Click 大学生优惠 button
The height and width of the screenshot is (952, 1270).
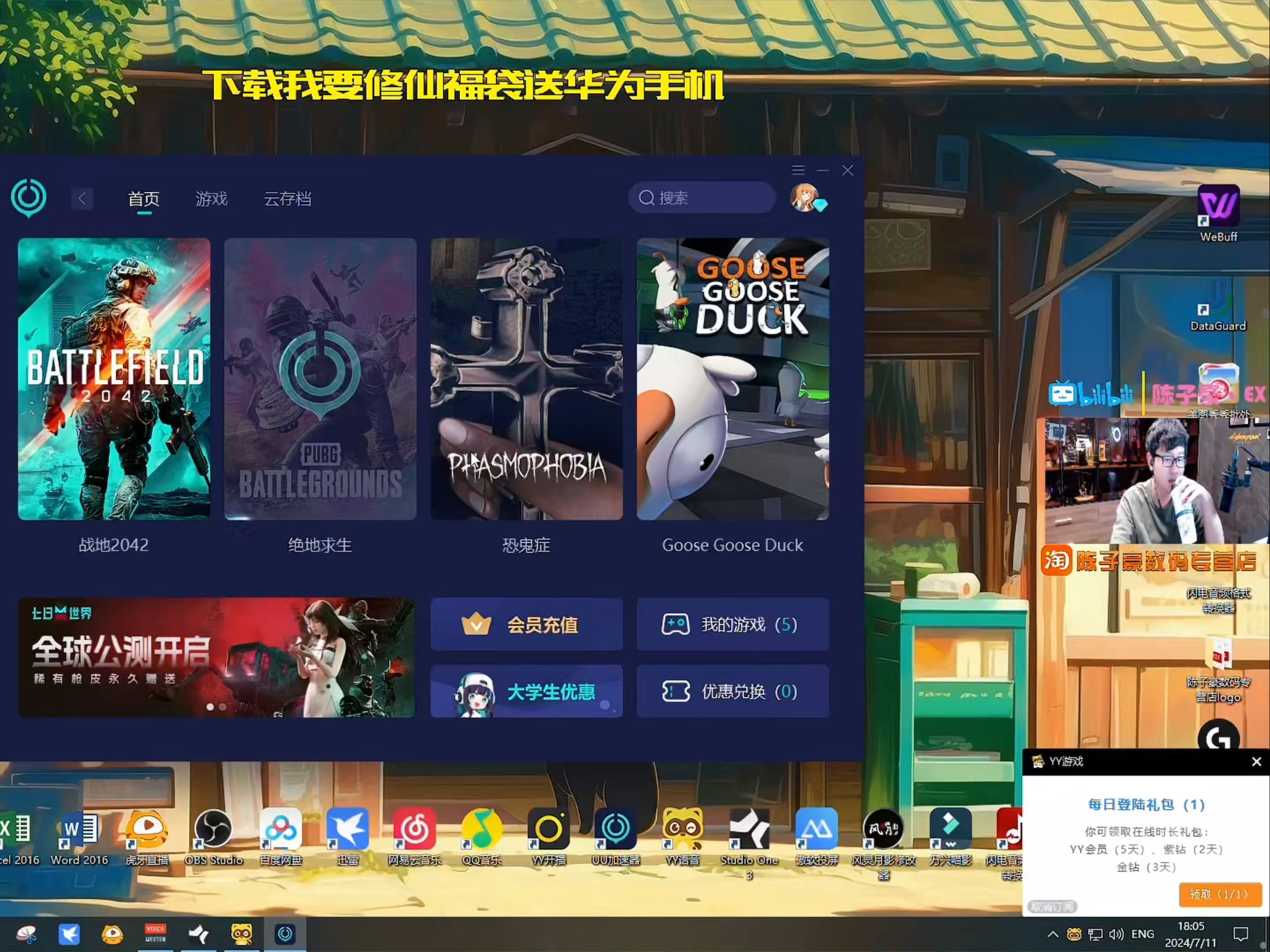[x=526, y=692]
